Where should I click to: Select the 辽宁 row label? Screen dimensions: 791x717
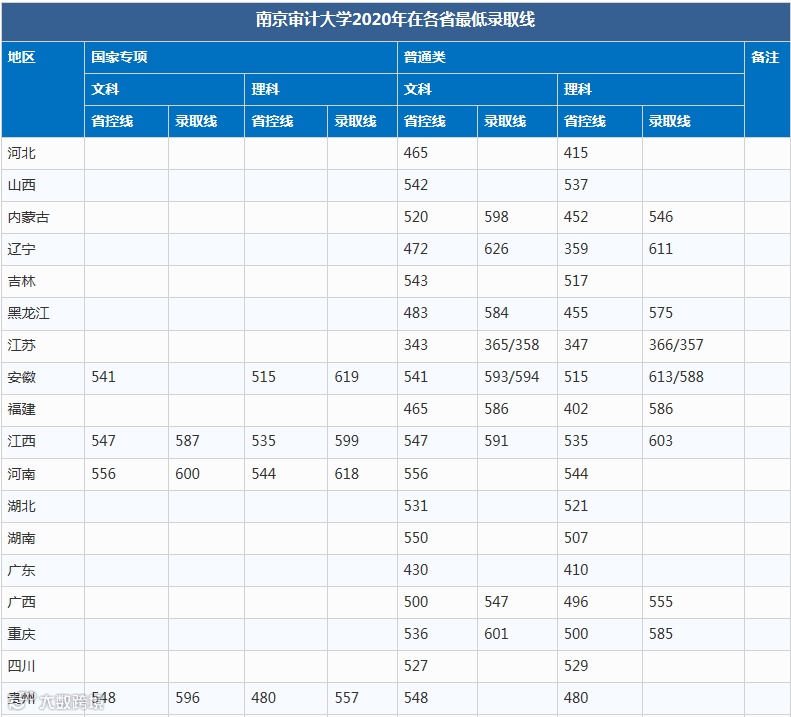(22, 249)
